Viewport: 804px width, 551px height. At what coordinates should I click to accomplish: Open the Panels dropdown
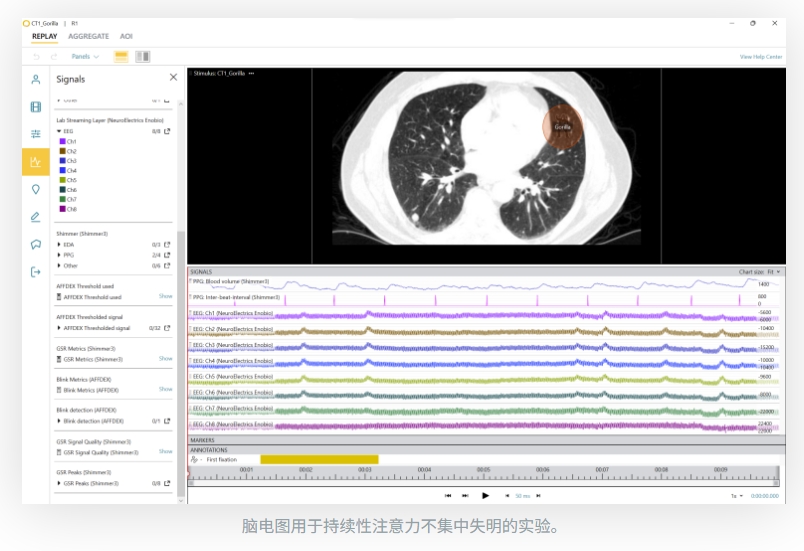[x=85, y=57]
